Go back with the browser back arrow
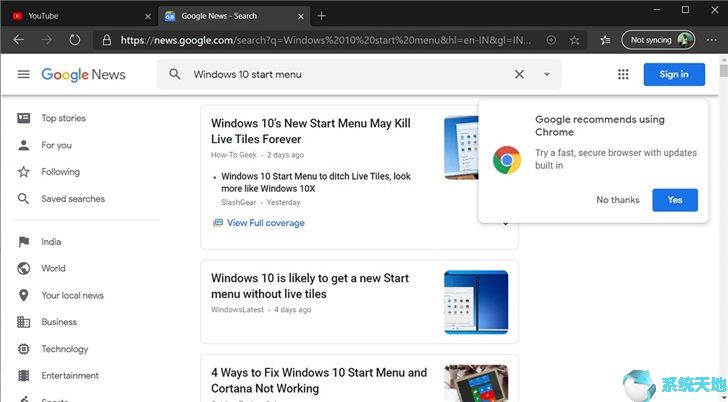 [x=19, y=40]
